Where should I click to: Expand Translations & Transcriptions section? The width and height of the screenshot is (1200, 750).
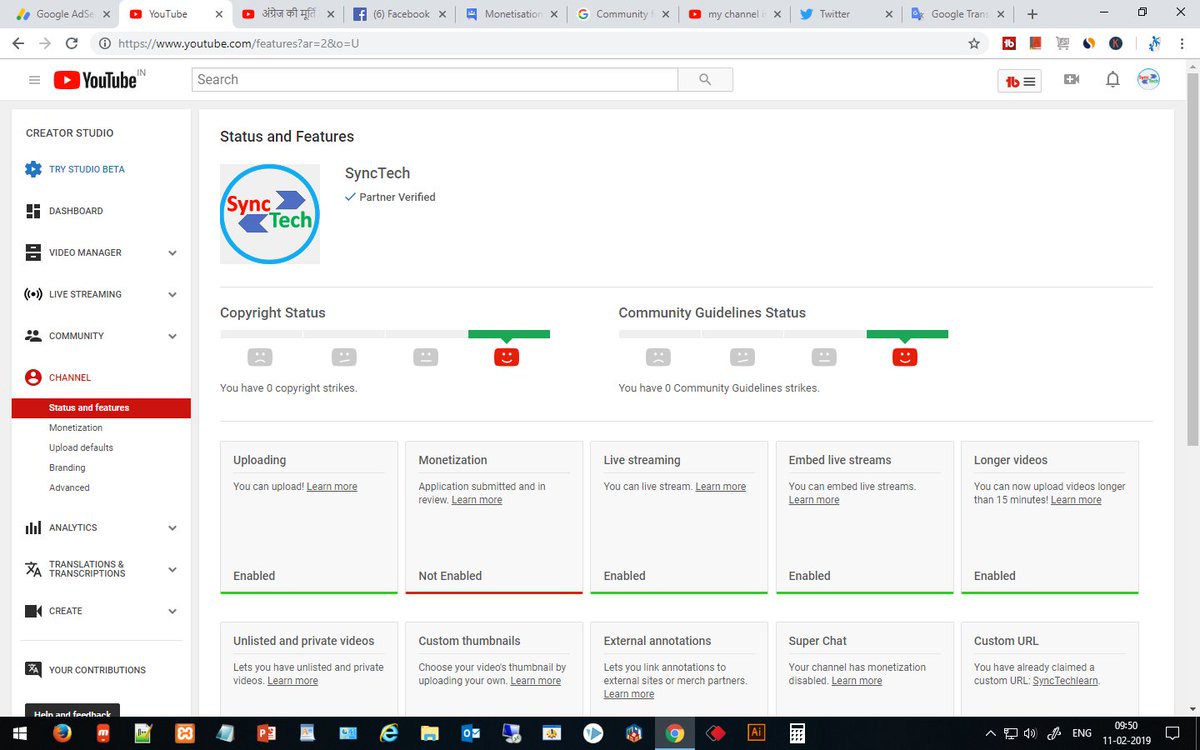coord(172,569)
